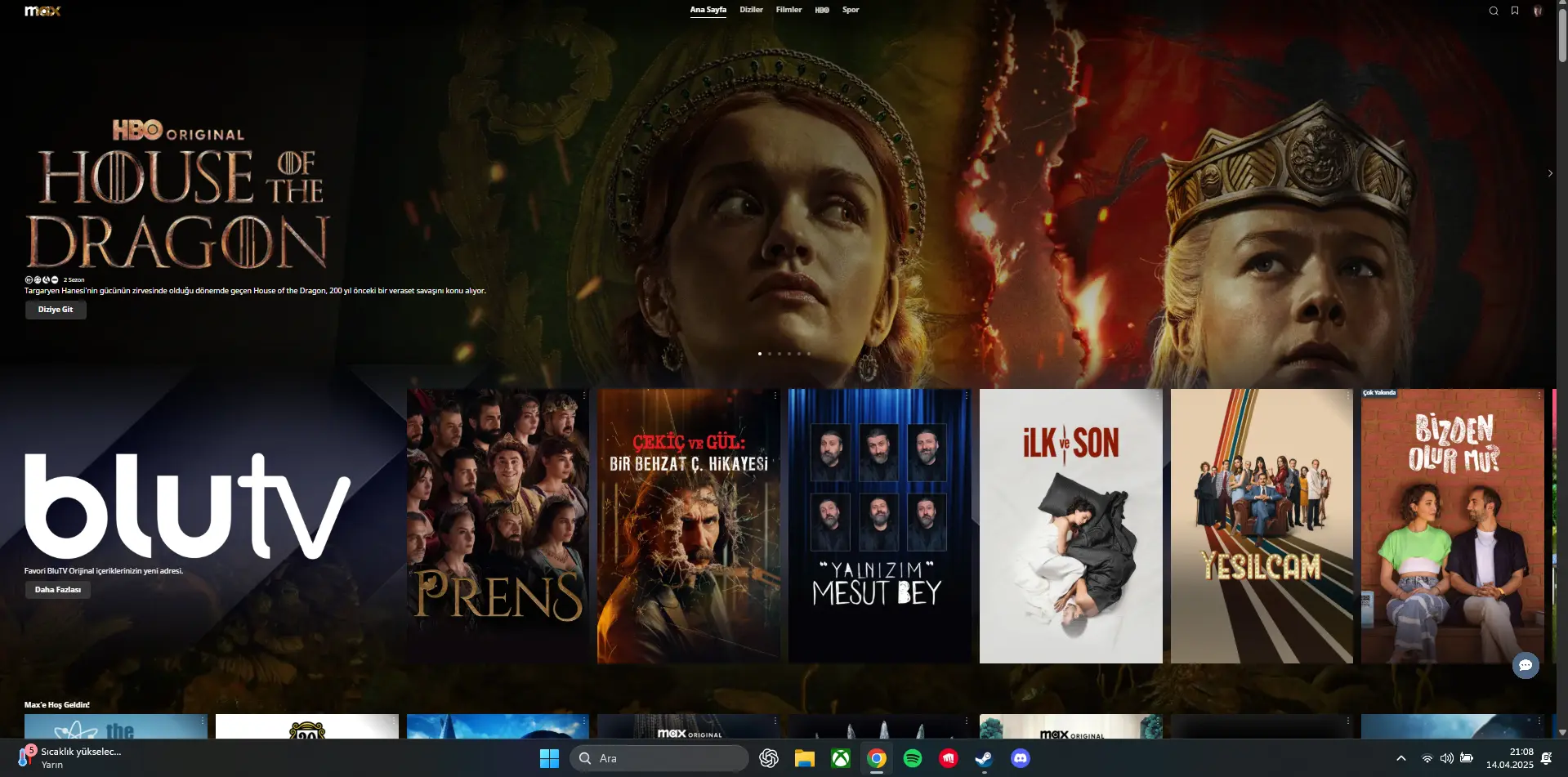Open ChatGPT from the taskbar
The width and height of the screenshot is (1568, 777).
[769, 758]
